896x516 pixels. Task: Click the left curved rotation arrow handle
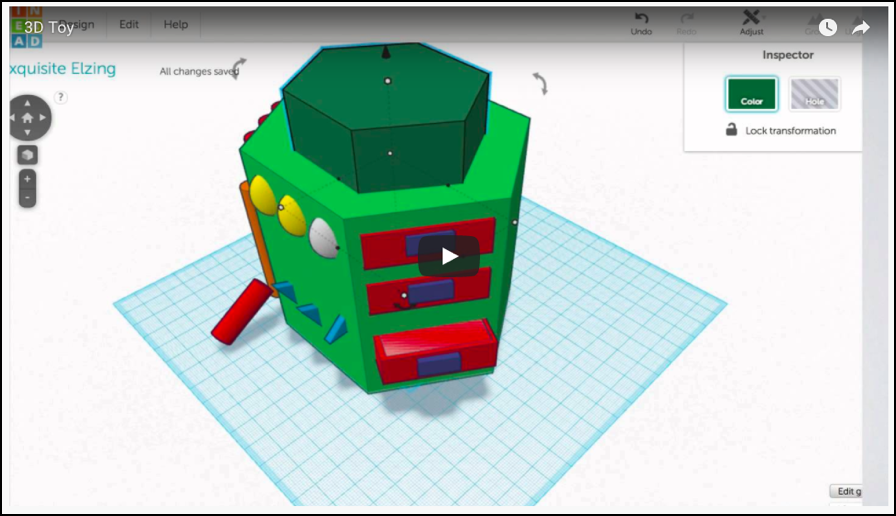(x=238, y=68)
